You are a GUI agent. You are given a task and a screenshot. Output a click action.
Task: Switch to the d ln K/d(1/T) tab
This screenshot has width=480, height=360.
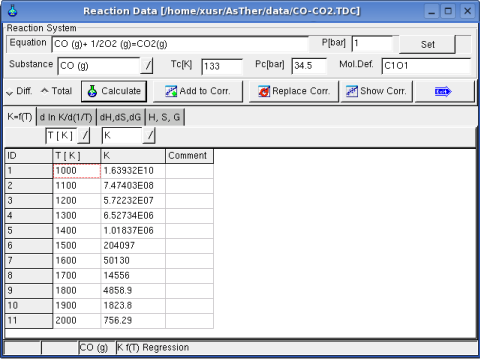[66, 117]
